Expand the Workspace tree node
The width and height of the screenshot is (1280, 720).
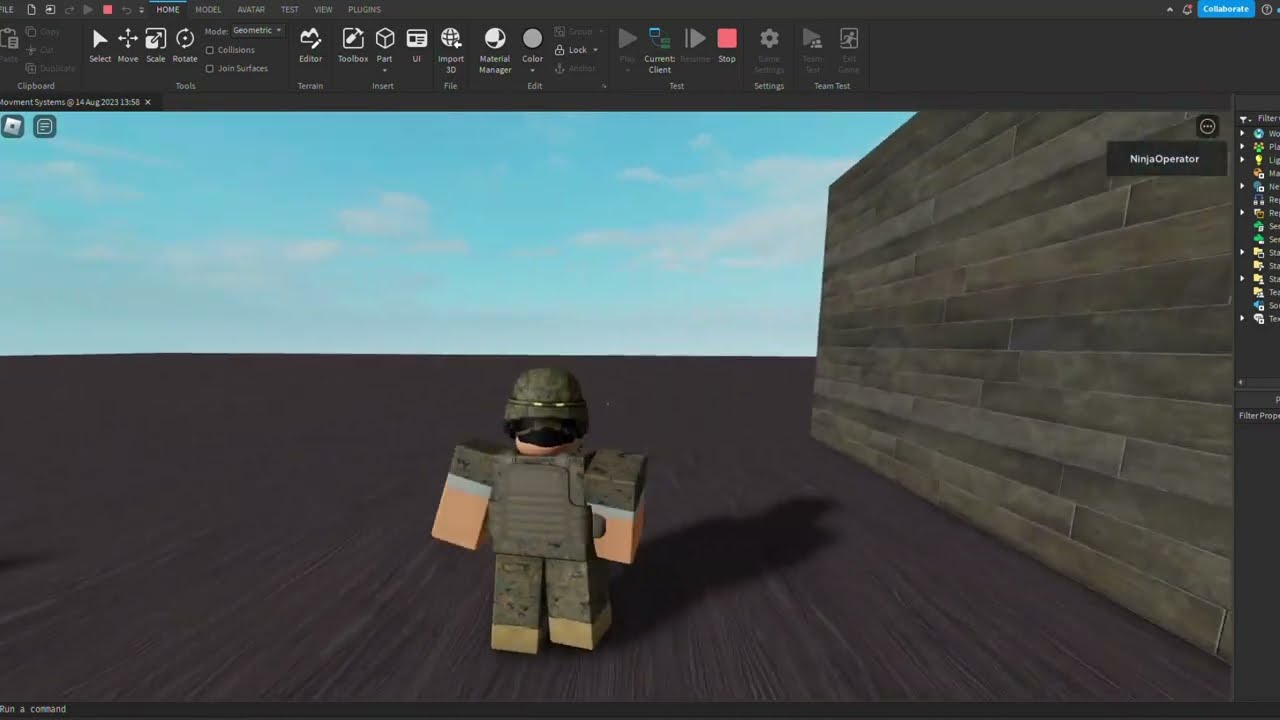[x=1243, y=133]
